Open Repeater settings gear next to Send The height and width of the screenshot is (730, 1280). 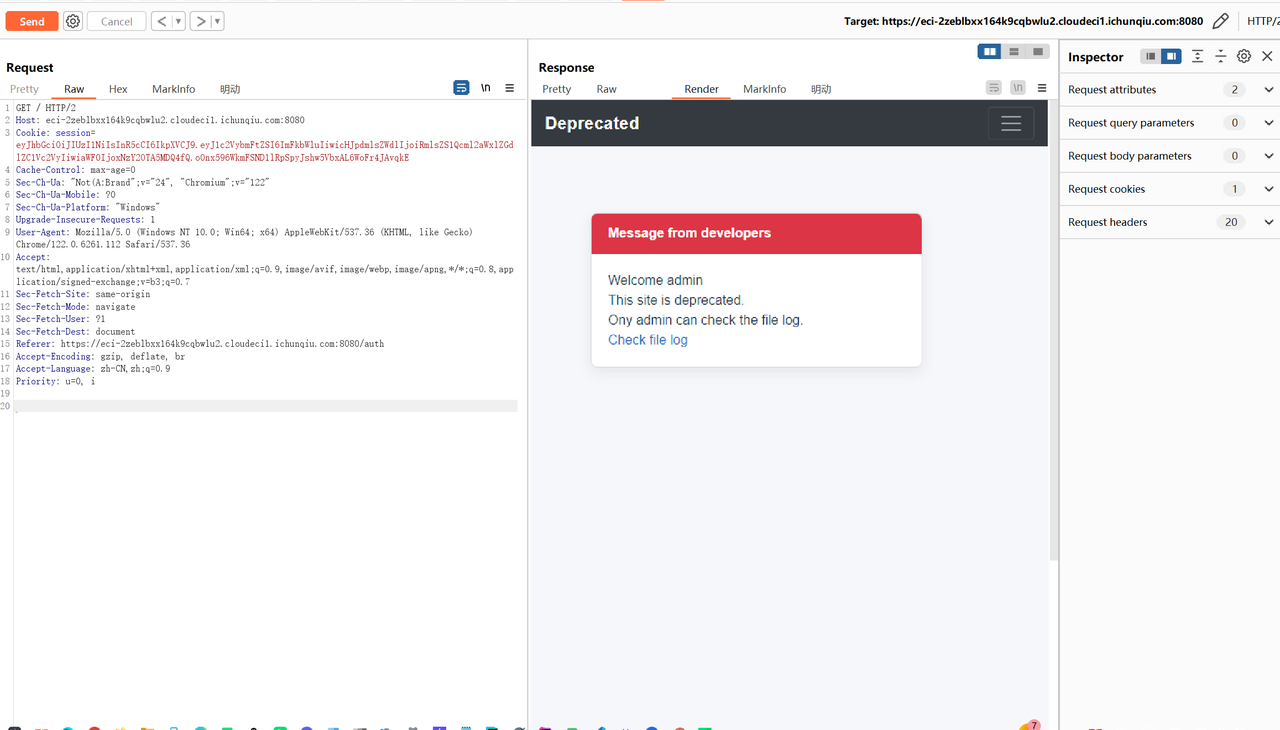[73, 21]
